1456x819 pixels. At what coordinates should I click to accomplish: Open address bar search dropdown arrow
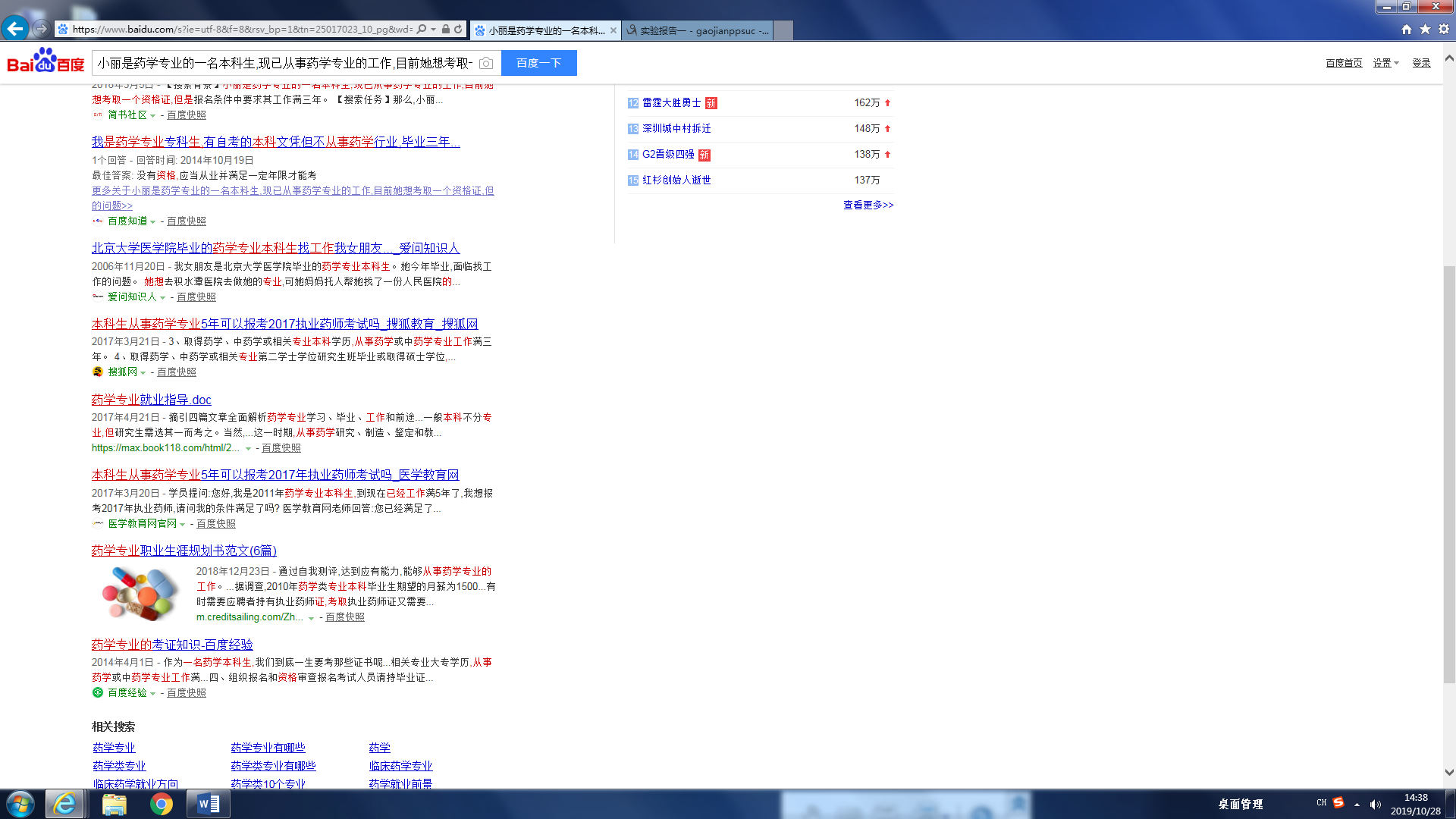click(x=433, y=30)
